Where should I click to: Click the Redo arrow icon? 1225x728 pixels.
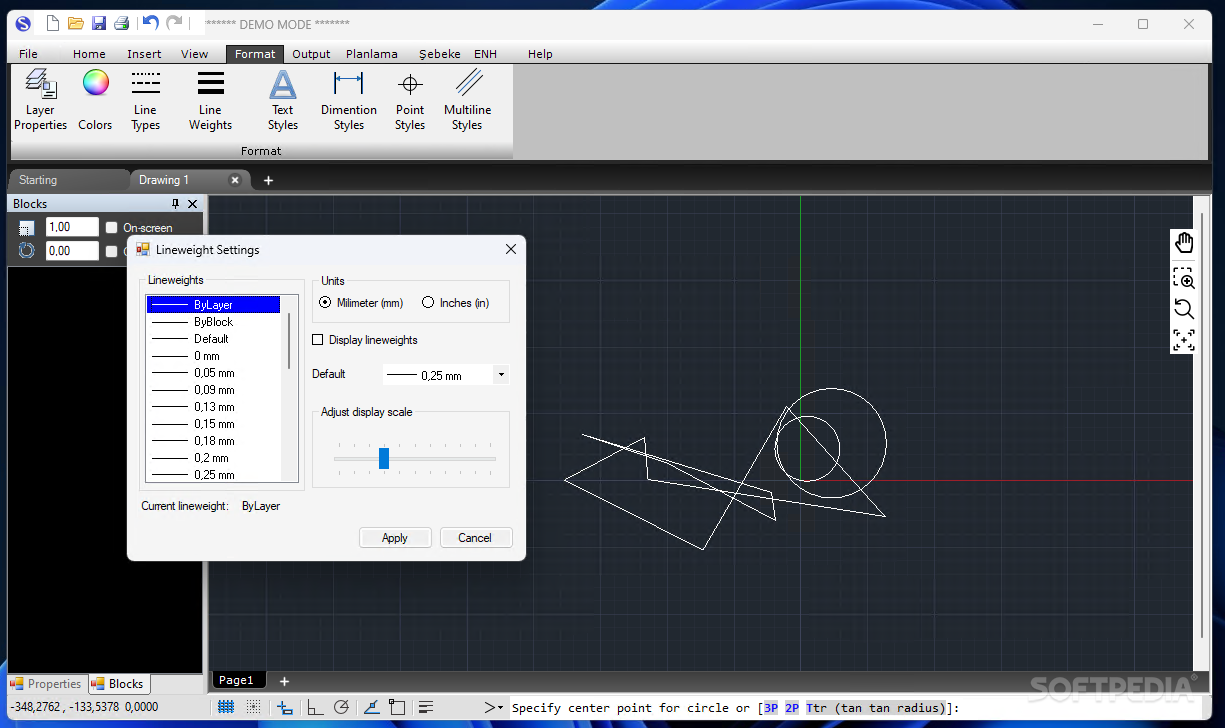[x=174, y=23]
